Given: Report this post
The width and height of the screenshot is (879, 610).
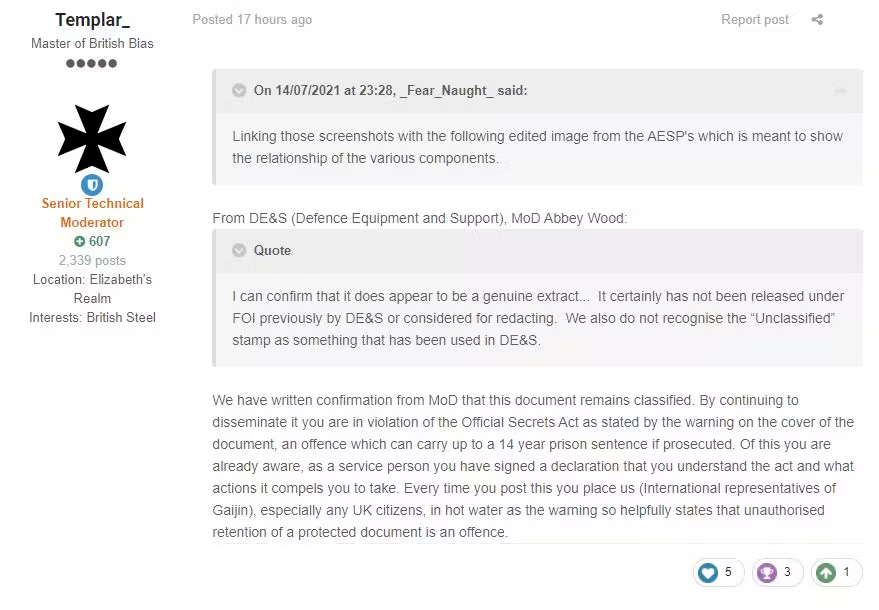Looking at the screenshot, I should pos(755,19).
